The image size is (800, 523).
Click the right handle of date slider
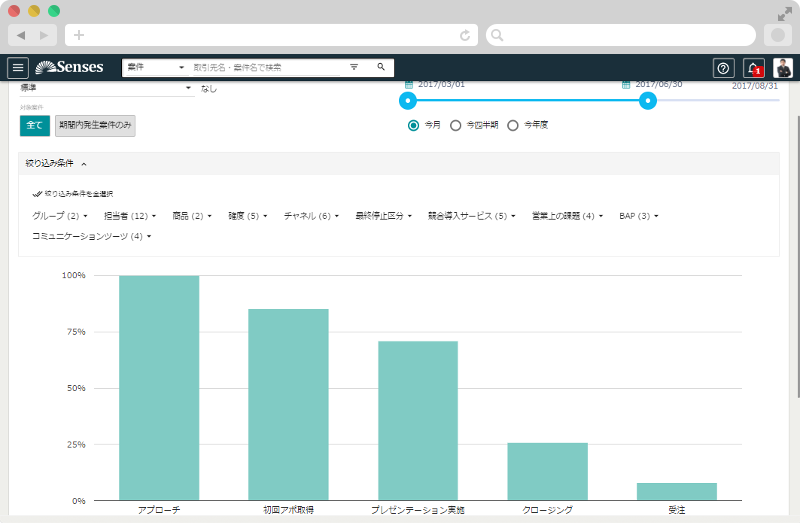[648, 101]
